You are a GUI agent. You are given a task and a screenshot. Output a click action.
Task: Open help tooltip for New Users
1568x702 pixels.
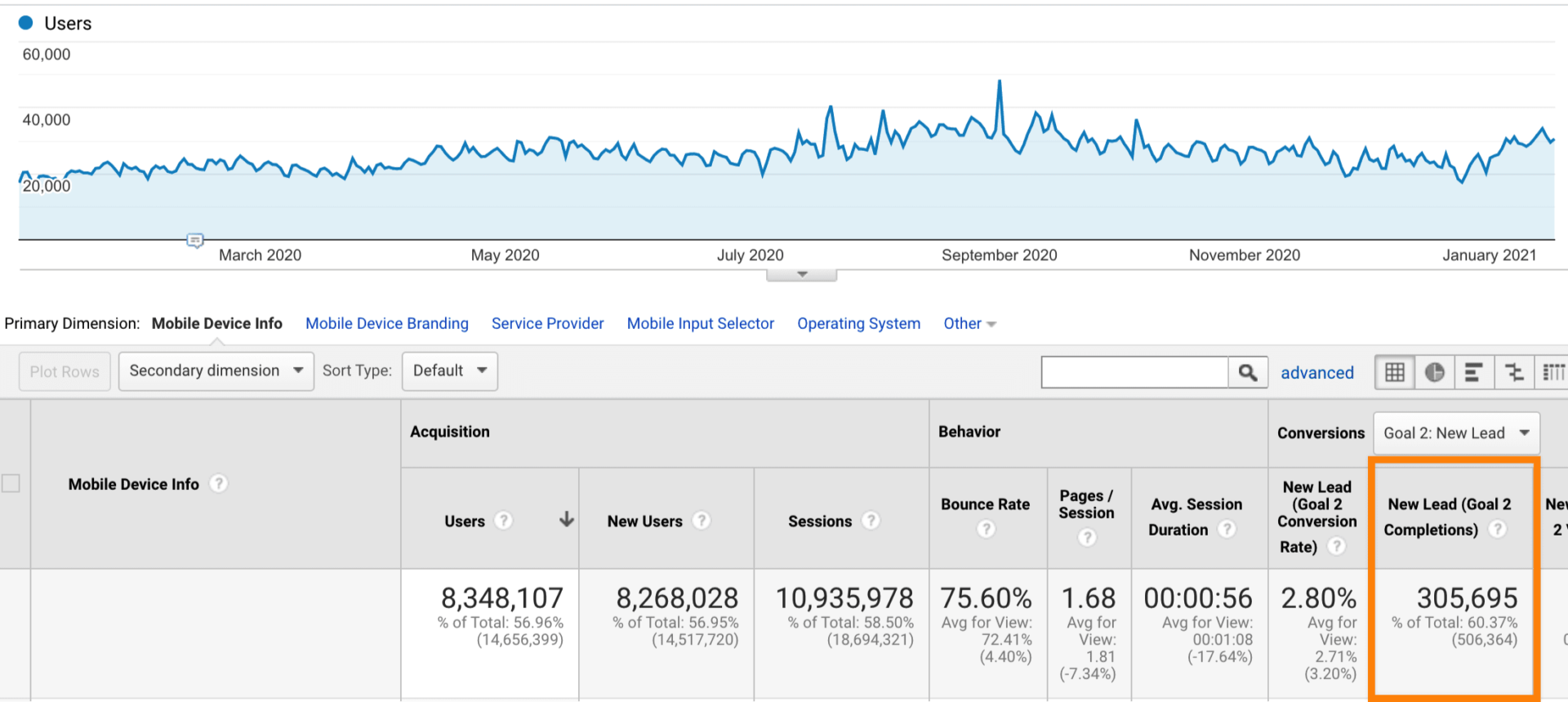coord(702,521)
